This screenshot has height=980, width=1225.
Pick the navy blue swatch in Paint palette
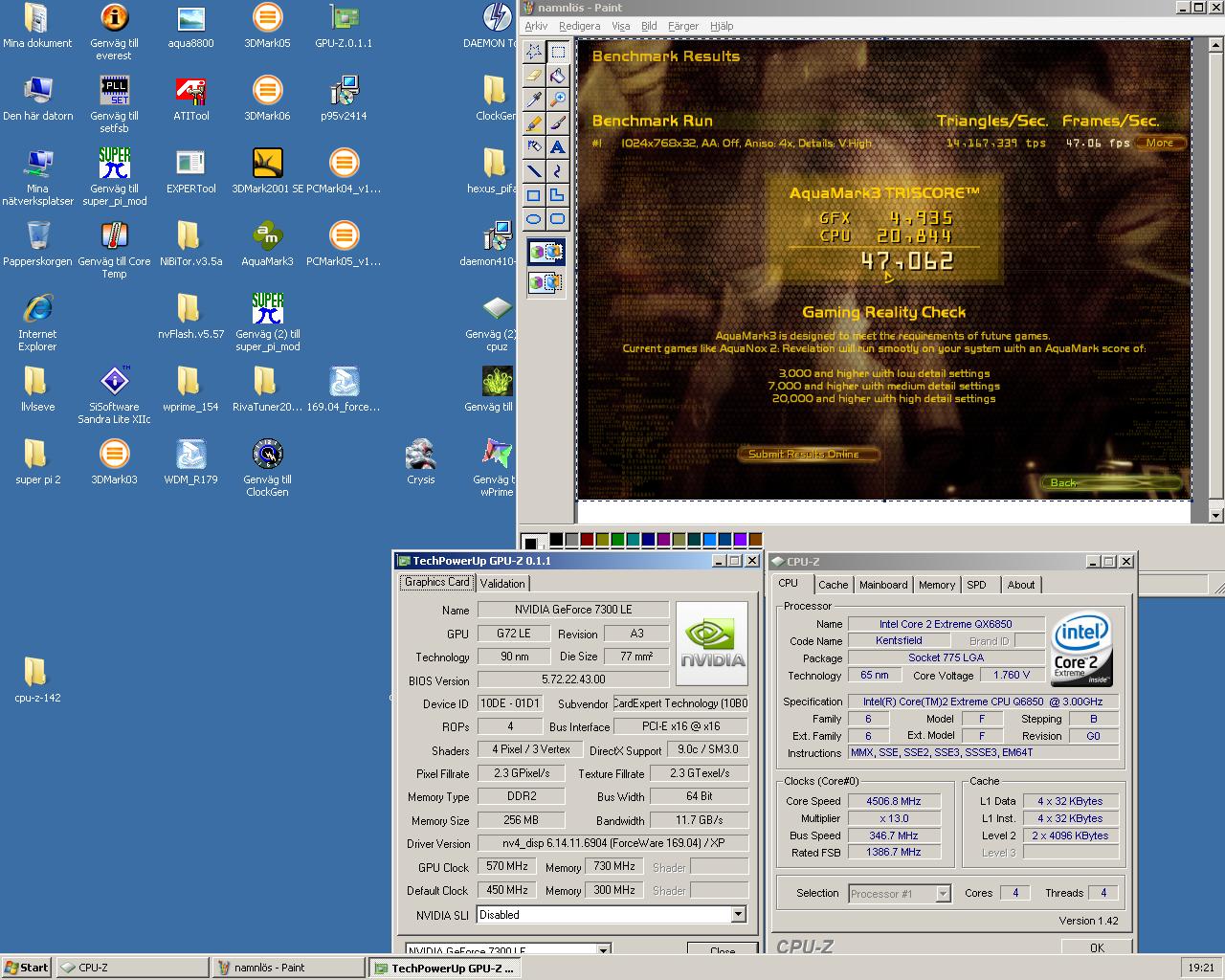coord(648,540)
